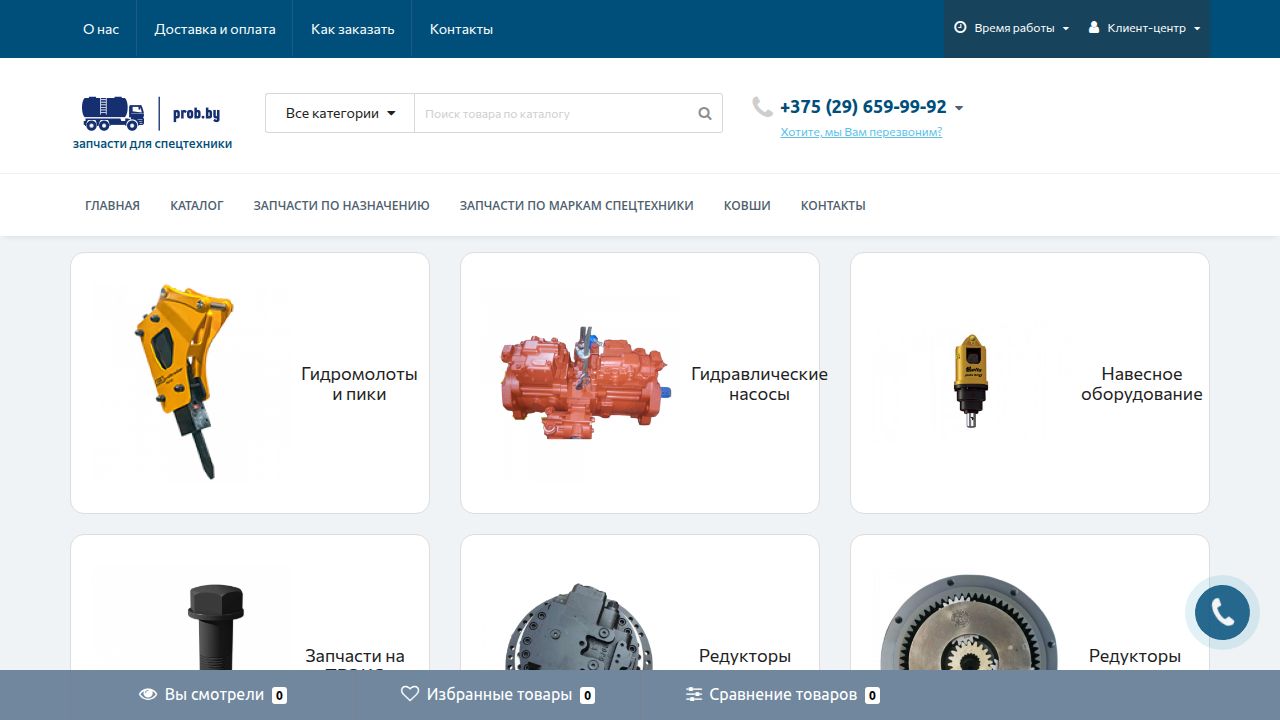Expand phone numbers dropdown arrow
The image size is (1280, 720).
(x=959, y=108)
